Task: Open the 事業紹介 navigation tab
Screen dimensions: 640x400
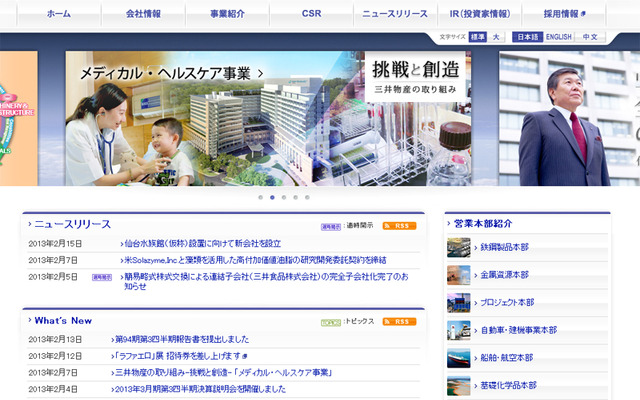Action: 227,13
